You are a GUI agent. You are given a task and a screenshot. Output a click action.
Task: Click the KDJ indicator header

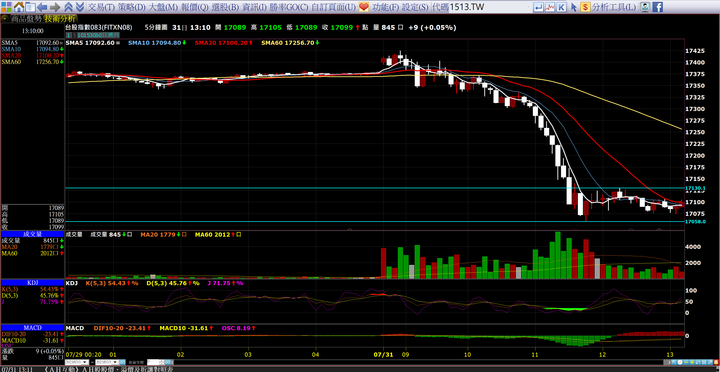tap(32, 282)
